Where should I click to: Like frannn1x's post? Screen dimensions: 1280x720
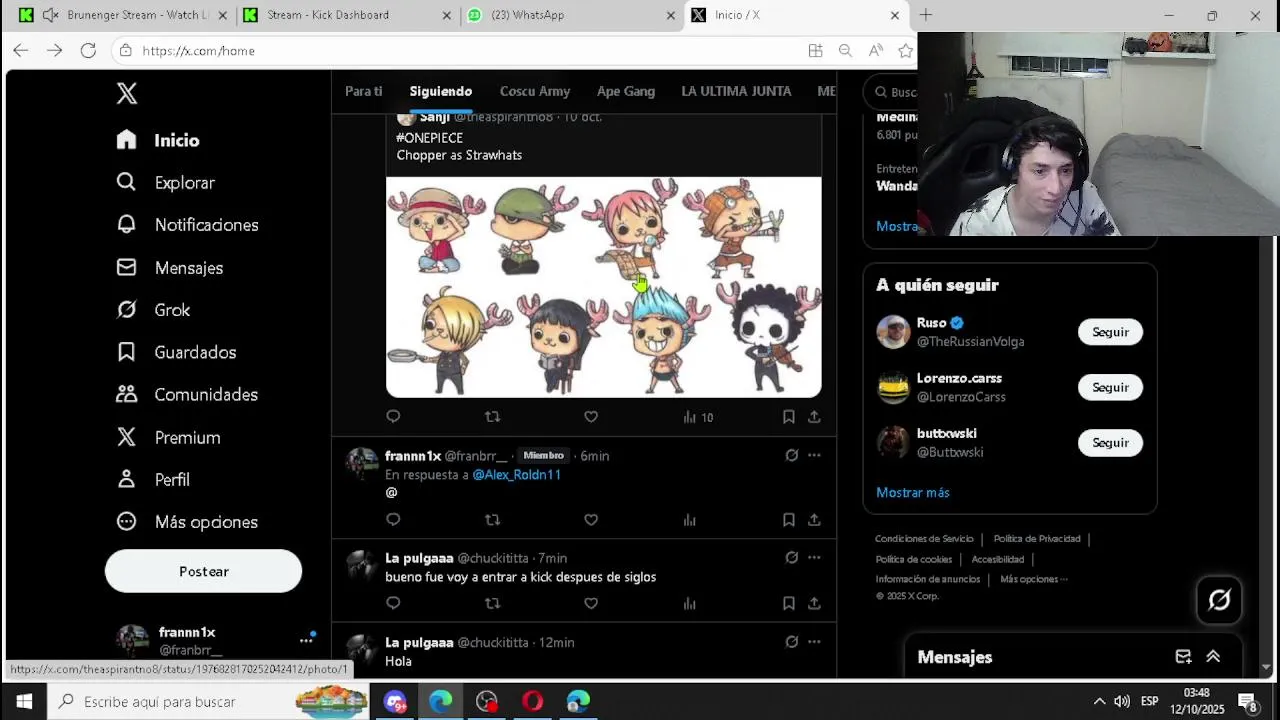coord(591,519)
